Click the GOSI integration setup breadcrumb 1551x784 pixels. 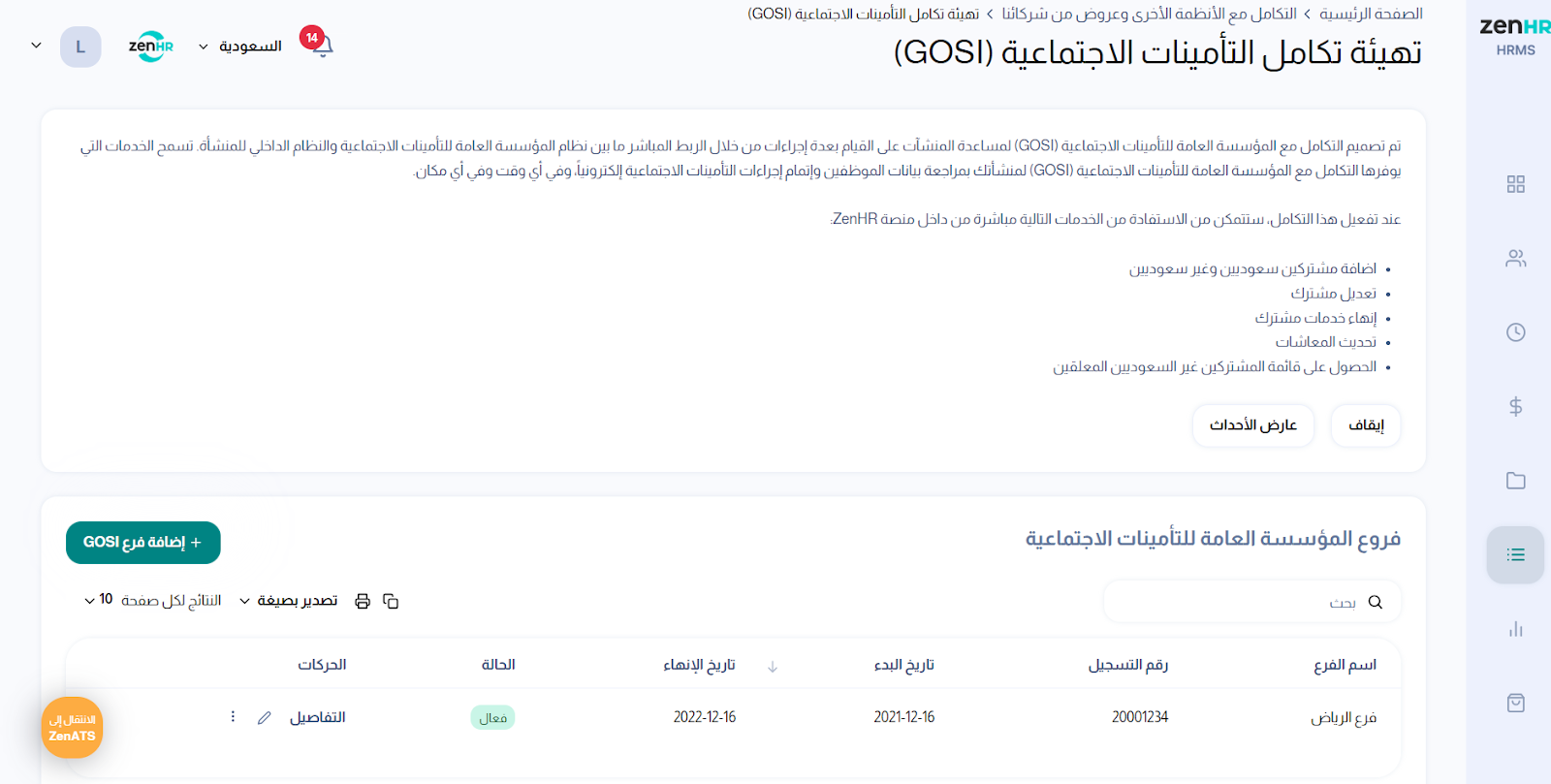coord(863,14)
